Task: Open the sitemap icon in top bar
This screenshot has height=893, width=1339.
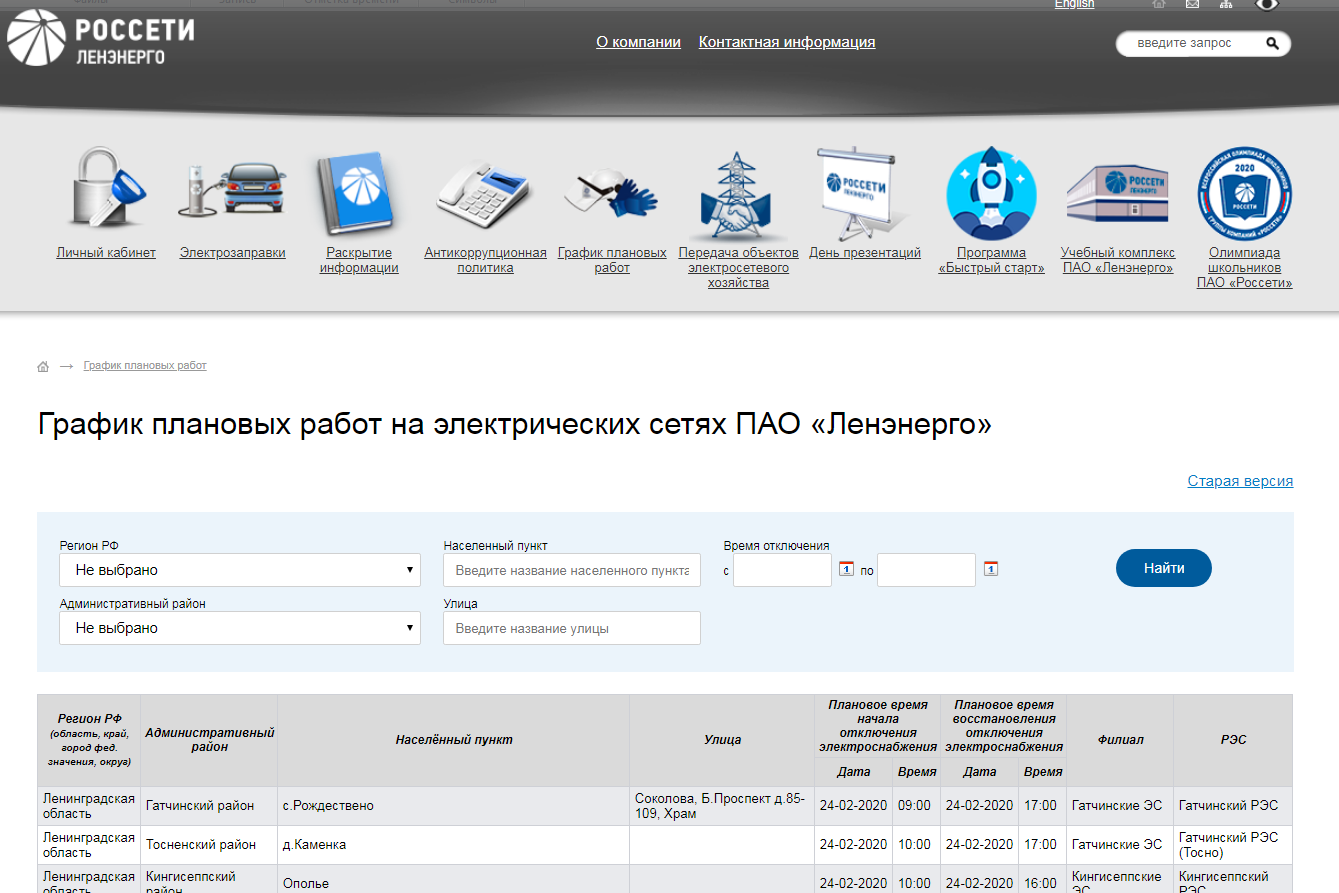Action: (x=1226, y=4)
